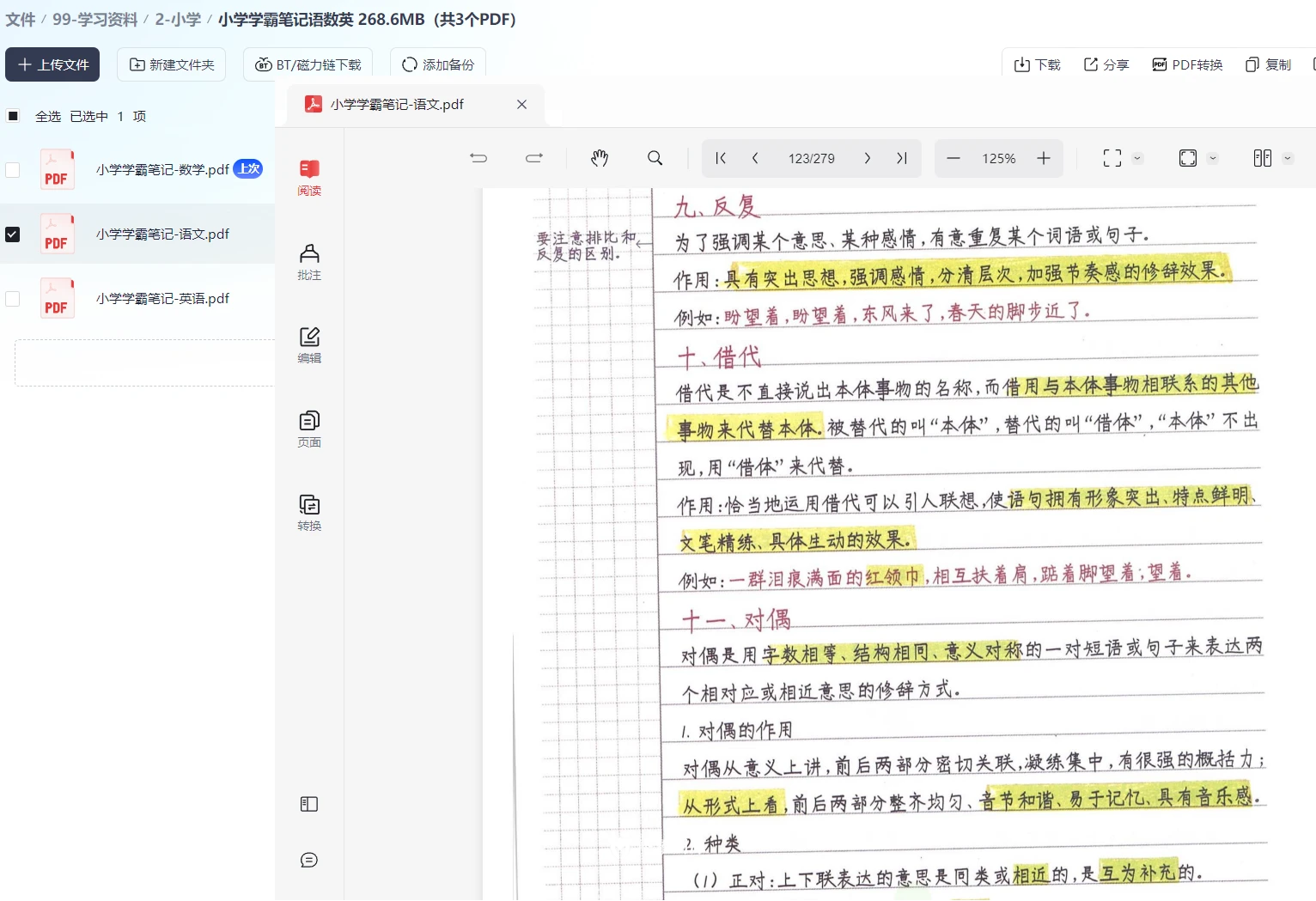Screen dimensions: 1316x901
Task: Expand the fit-page mode dropdown arrow
Action: 1213,158
